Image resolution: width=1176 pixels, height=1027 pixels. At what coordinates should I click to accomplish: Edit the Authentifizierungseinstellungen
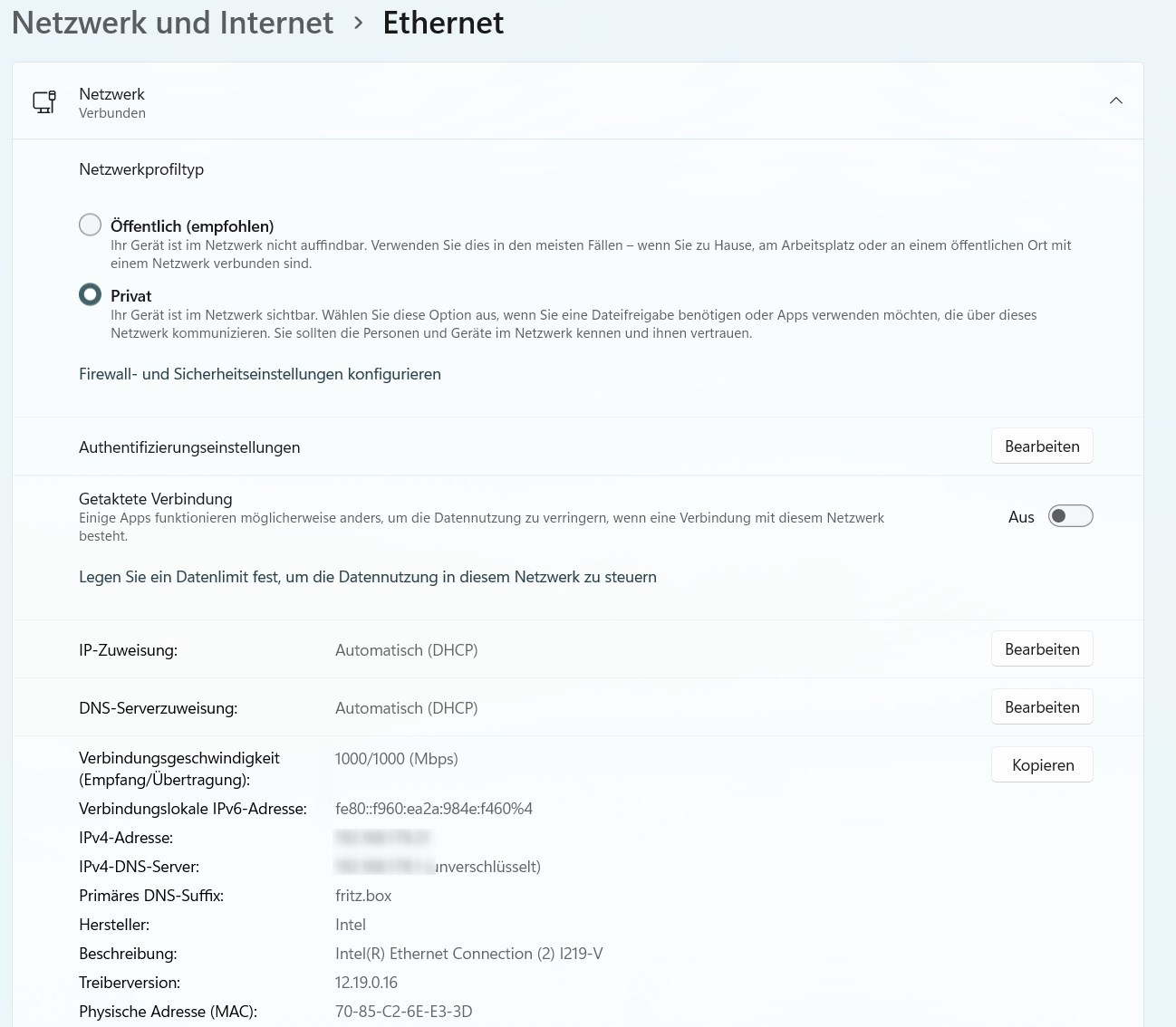1042,446
